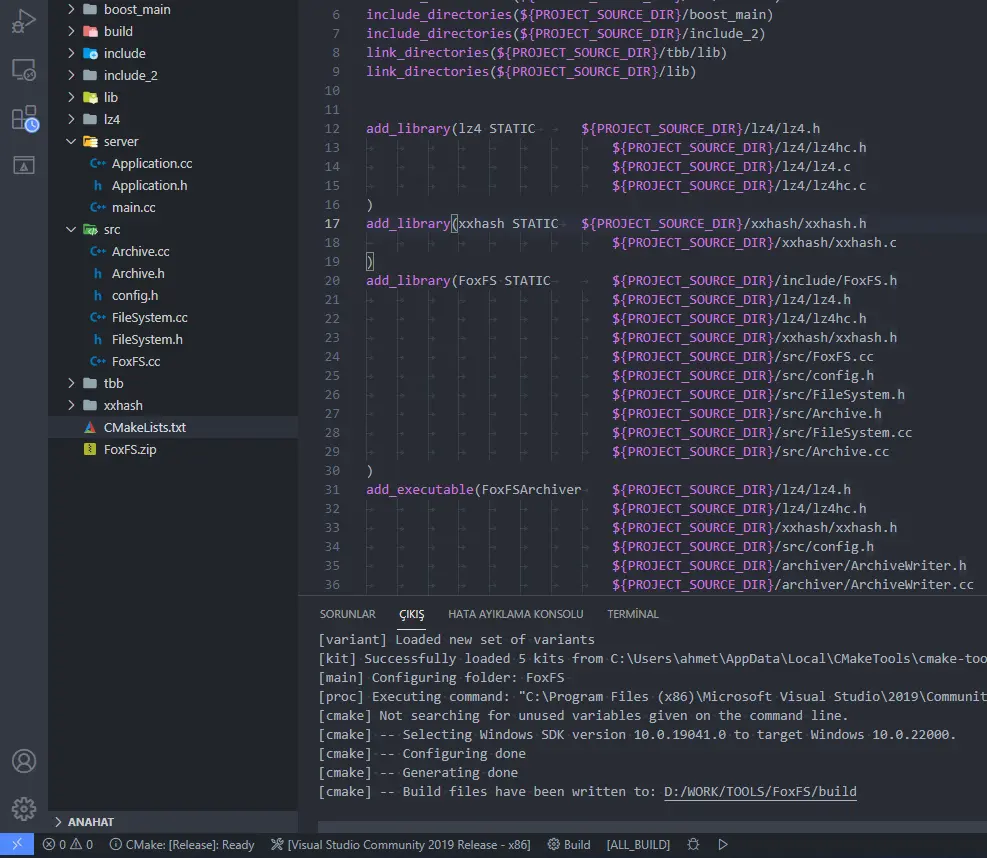Viewport: 987px width, 858px height.
Task: Open FileSystem.cc file
Action: [150, 317]
